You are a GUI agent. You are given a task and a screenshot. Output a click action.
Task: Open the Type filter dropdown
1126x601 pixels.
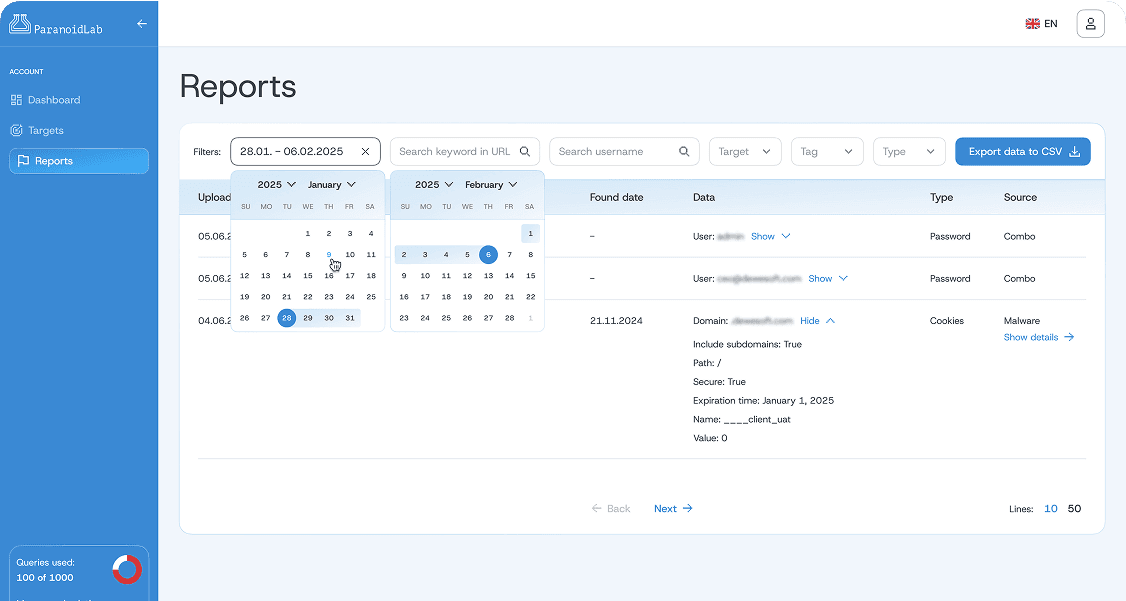coord(909,152)
